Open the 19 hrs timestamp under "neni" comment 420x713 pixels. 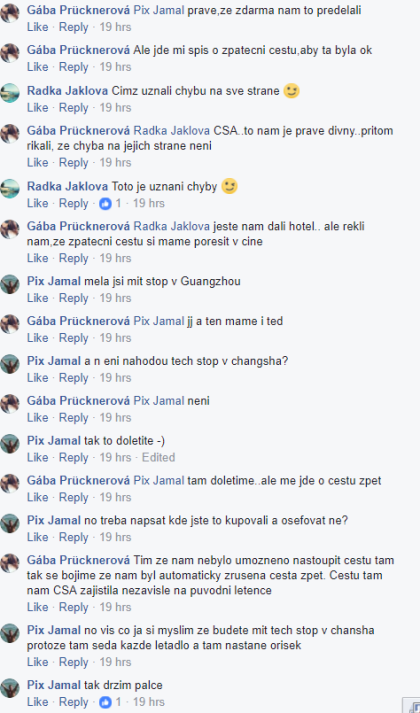tap(115, 417)
